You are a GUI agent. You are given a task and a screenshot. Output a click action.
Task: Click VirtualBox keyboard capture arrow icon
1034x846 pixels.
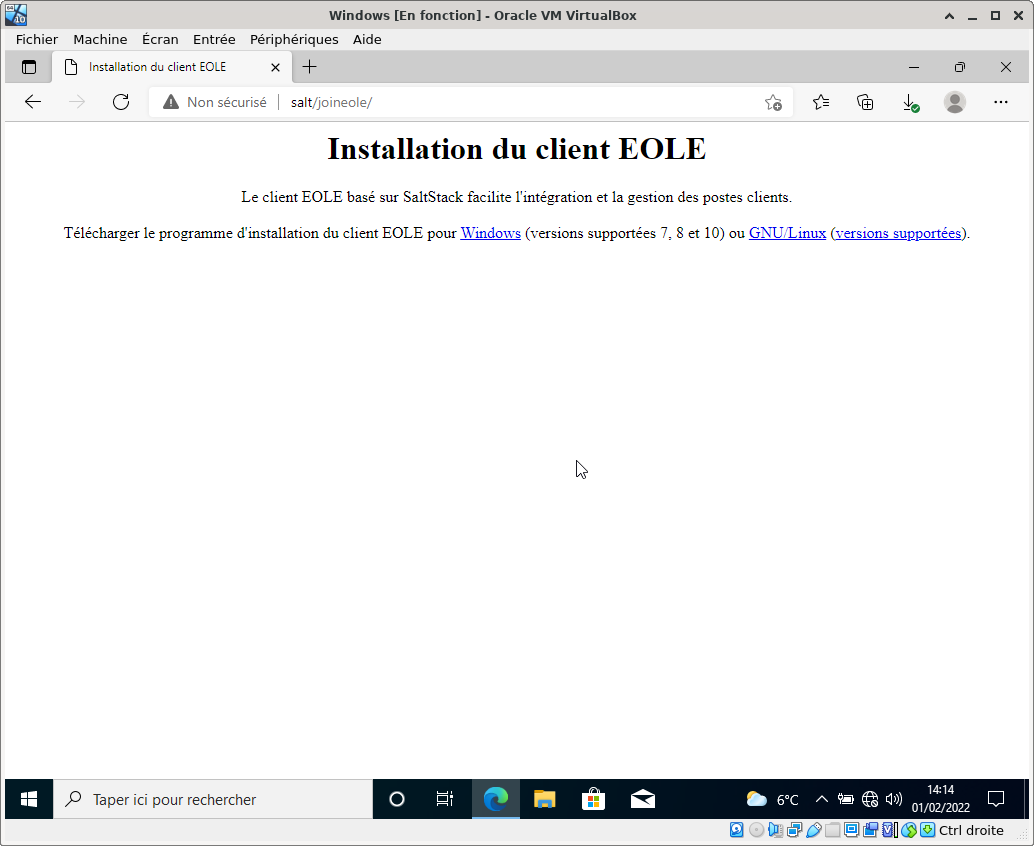point(927,830)
